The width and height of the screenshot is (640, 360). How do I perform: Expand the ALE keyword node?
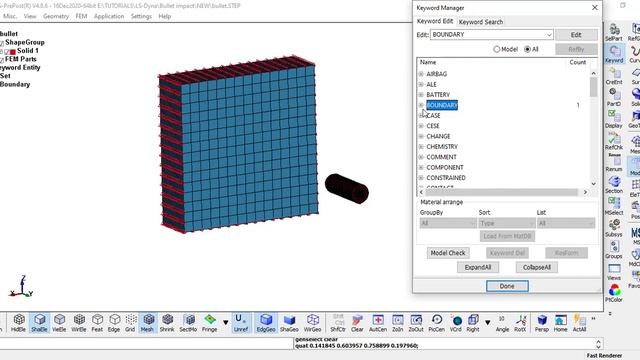pyautogui.click(x=421, y=84)
